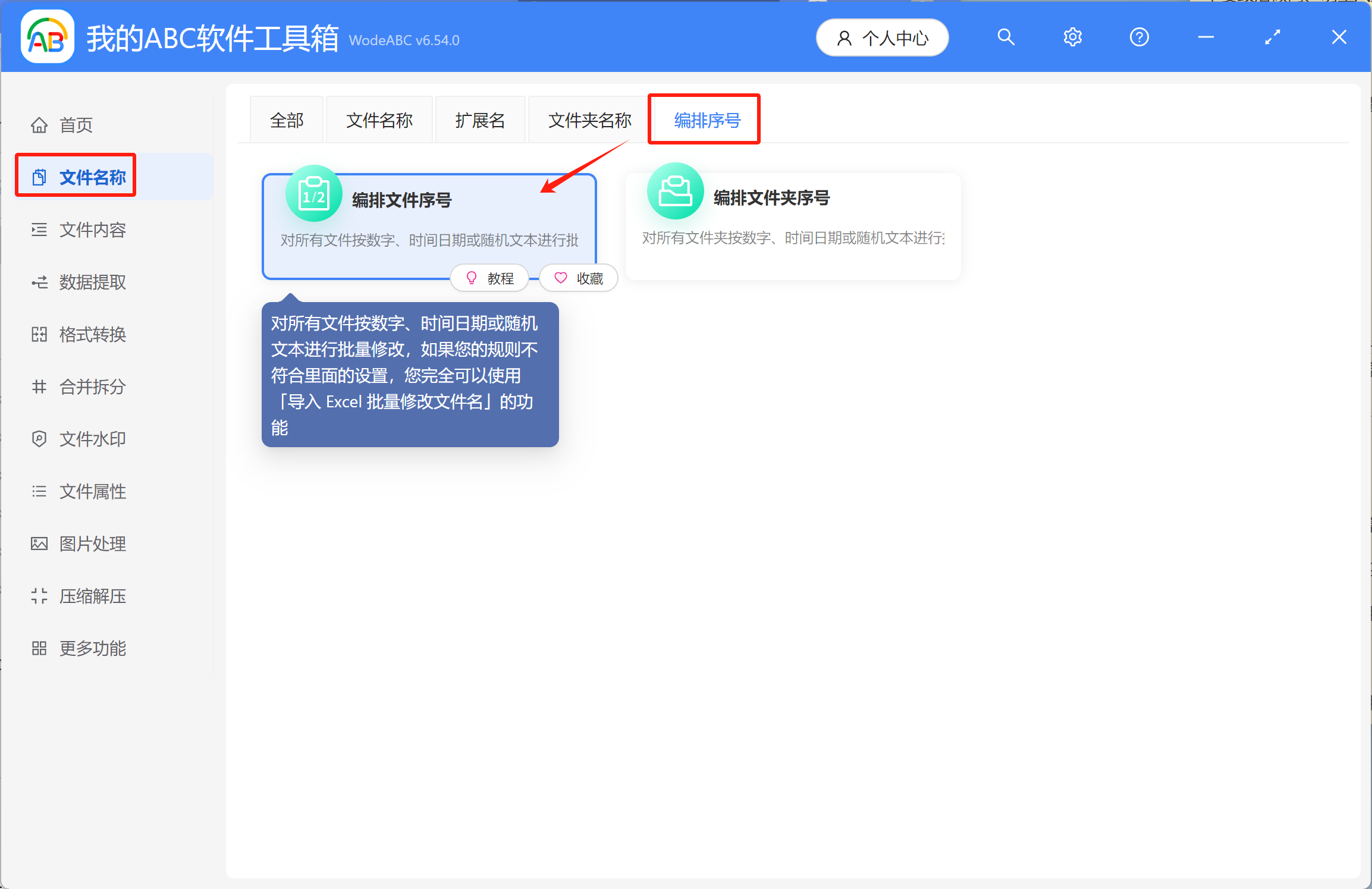
Task: Click the 教程 tutorial button
Action: (x=490, y=278)
